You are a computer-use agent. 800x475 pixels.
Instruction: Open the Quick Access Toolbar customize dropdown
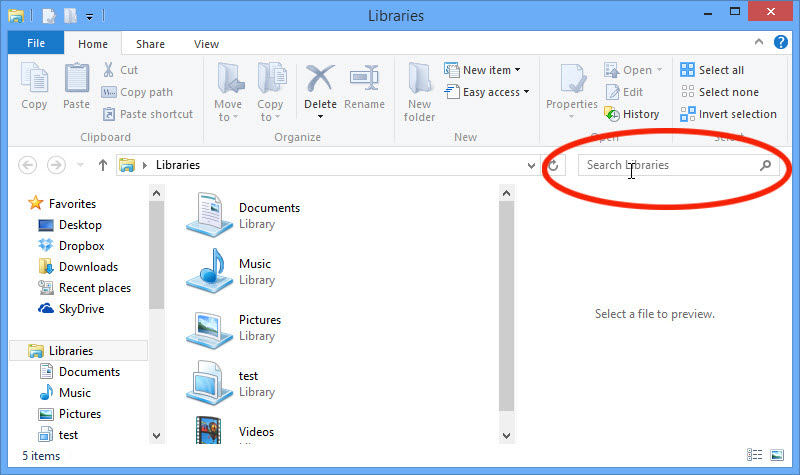pyautogui.click(x=89, y=17)
